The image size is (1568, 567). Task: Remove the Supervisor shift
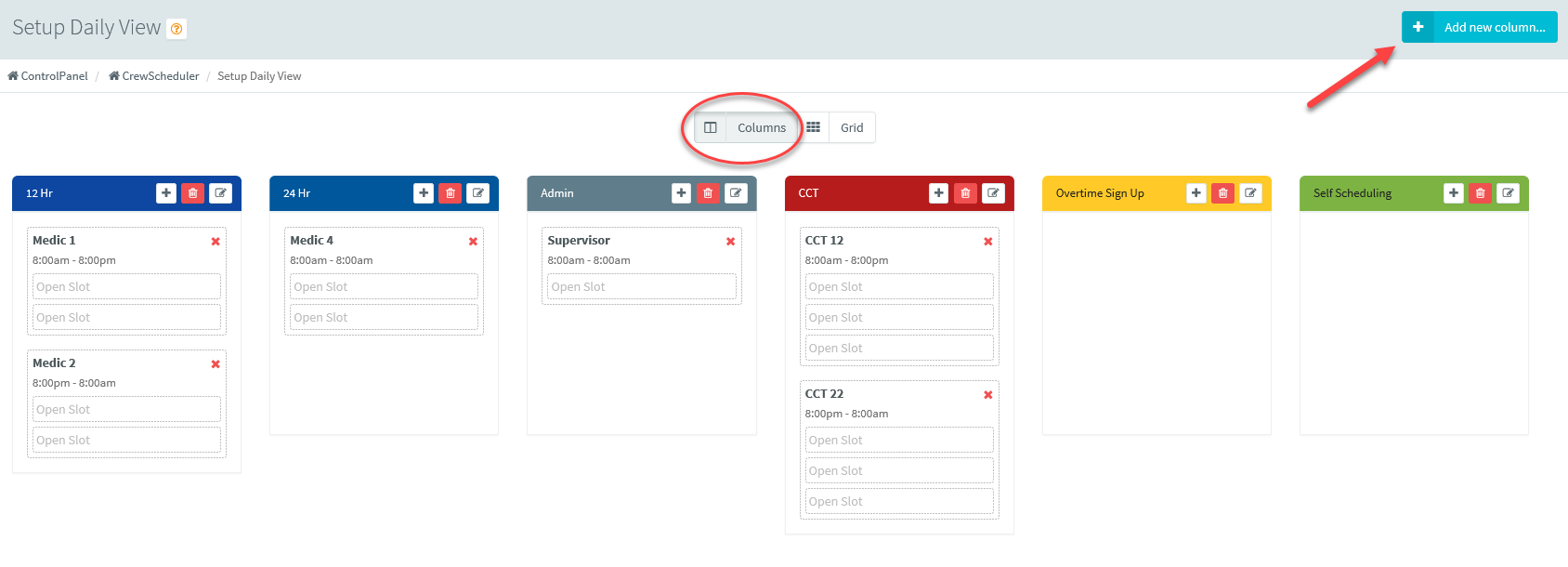(x=730, y=242)
